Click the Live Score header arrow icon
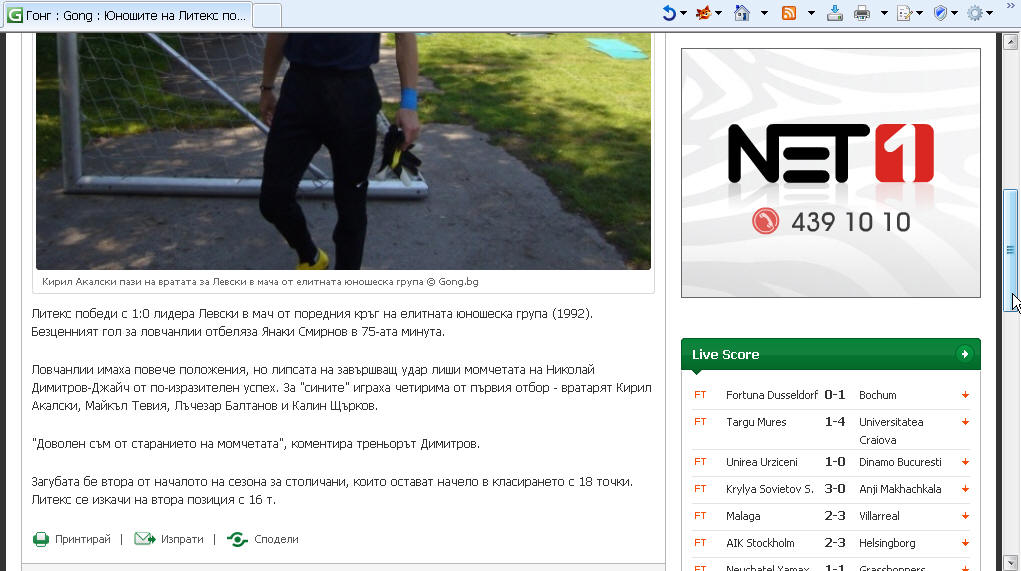The height and width of the screenshot is (571, 1021). point(964,354)
